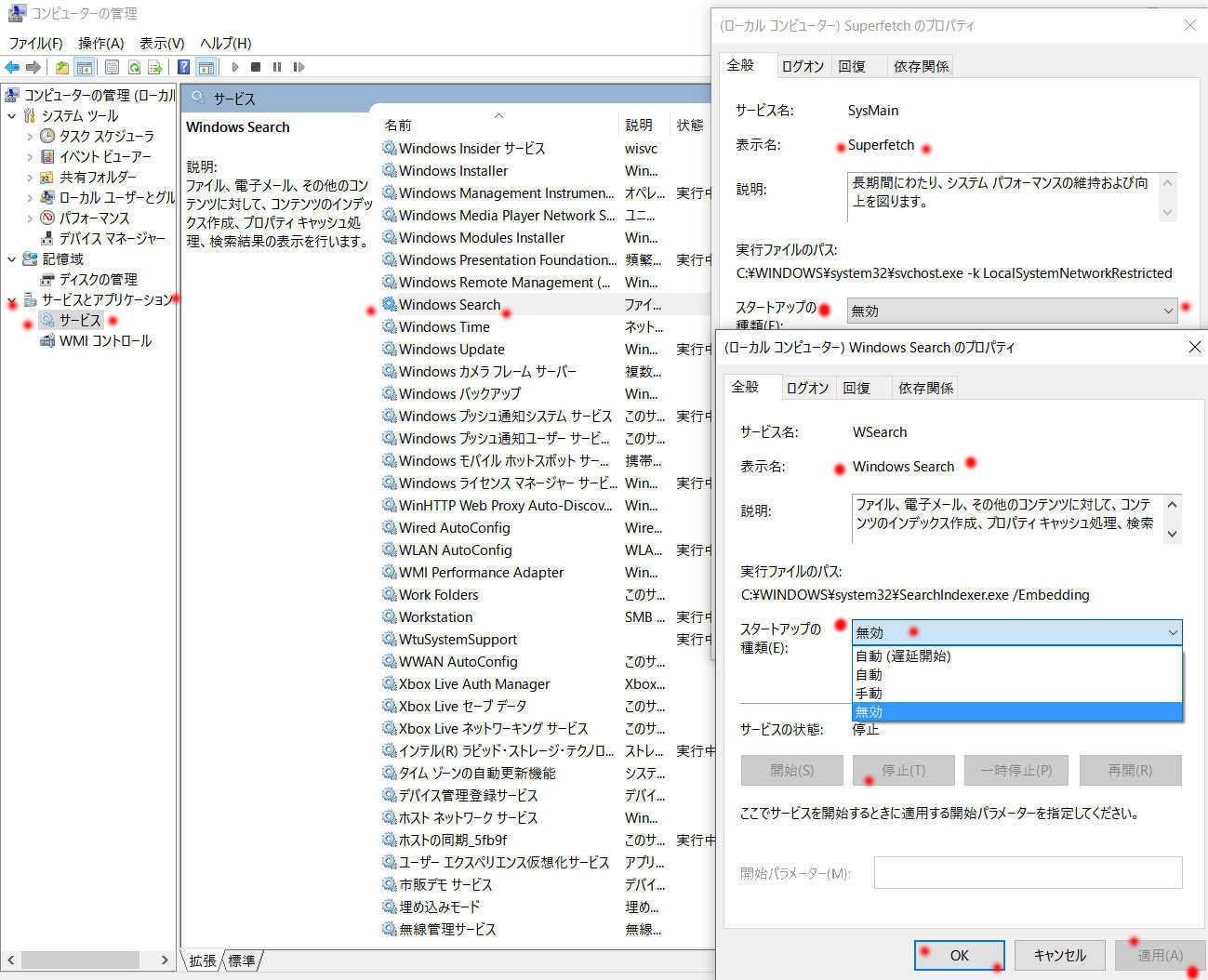1208x980 pixels.
Task: Select Disk Management (ディスクの管理) node
Action: coord(98,279)
